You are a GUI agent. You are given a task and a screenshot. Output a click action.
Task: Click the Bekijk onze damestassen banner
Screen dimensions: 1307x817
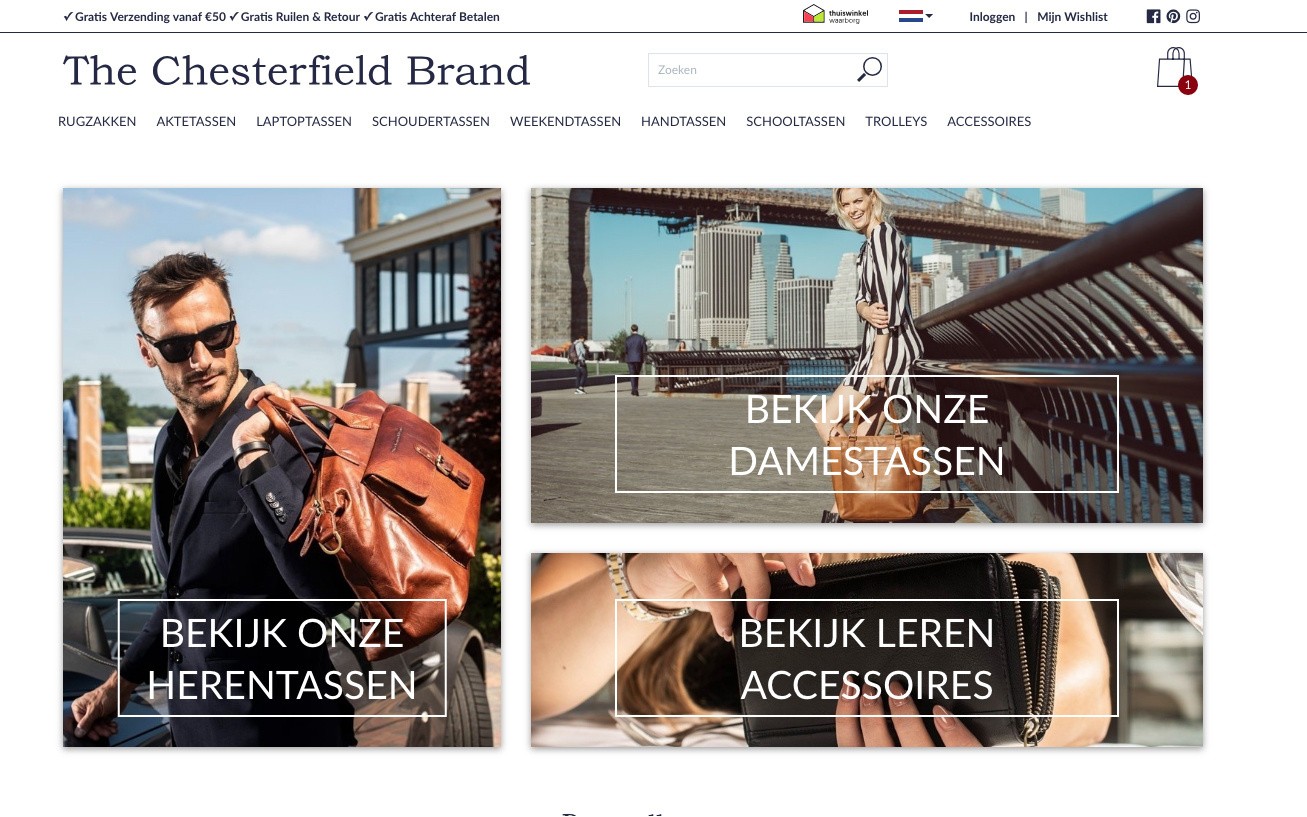click(x=867, y=355)
